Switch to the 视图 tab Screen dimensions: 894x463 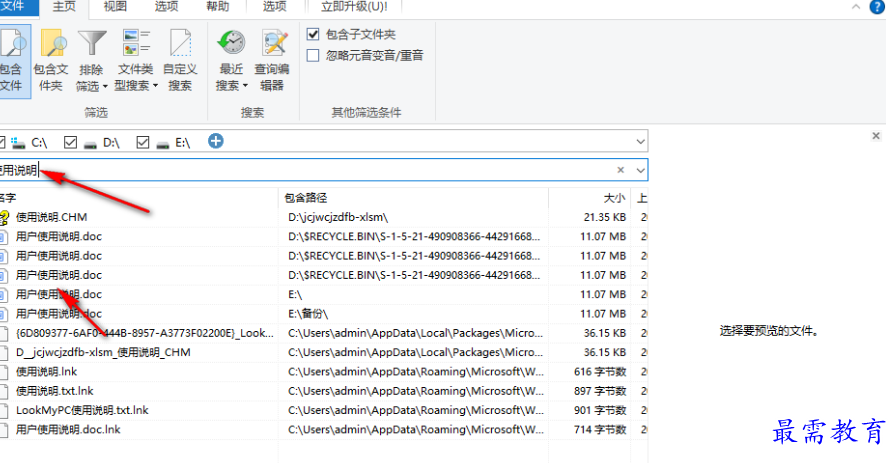115,7
